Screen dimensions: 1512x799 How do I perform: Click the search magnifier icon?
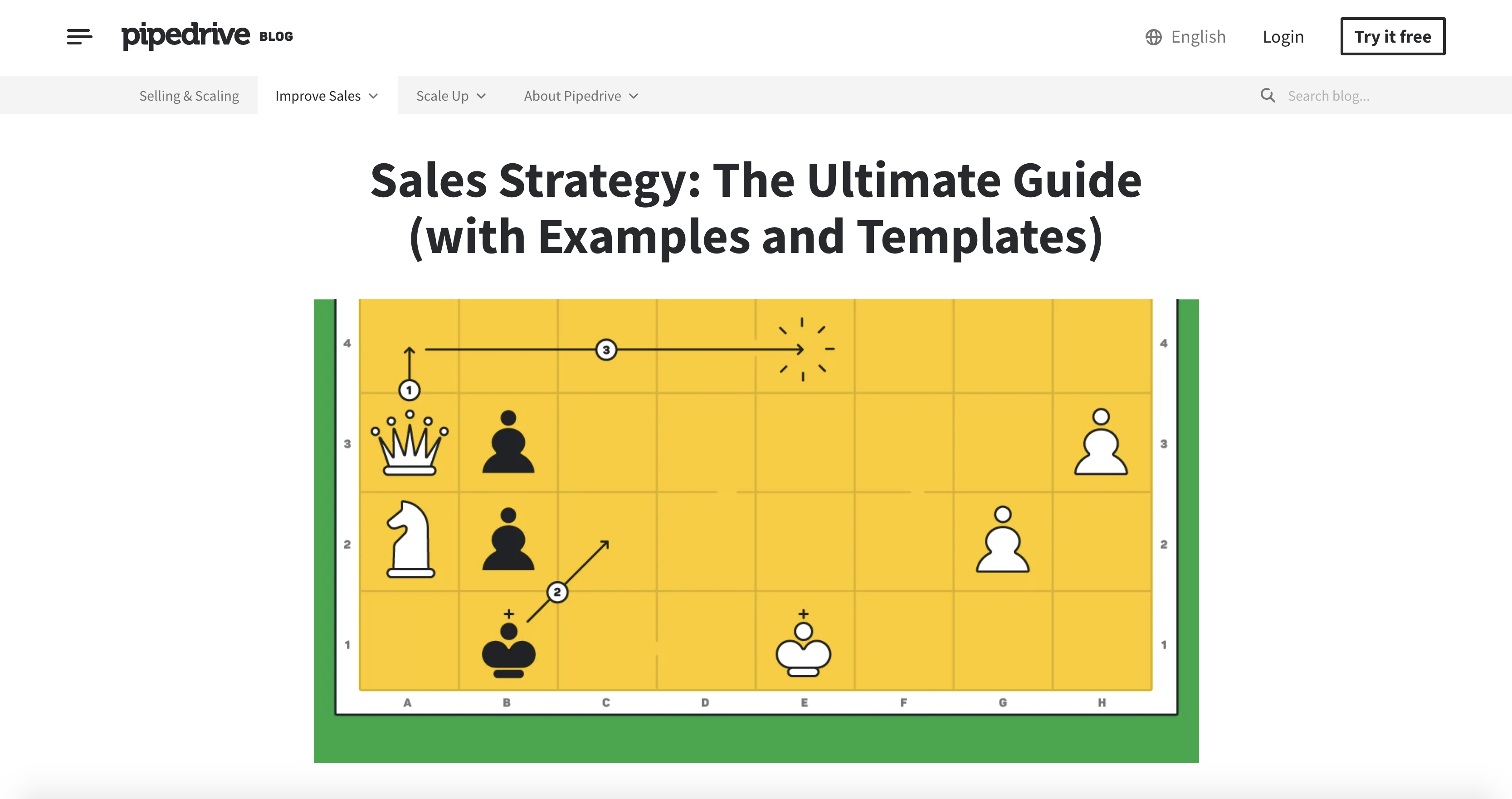click(x=1268, y=95)
